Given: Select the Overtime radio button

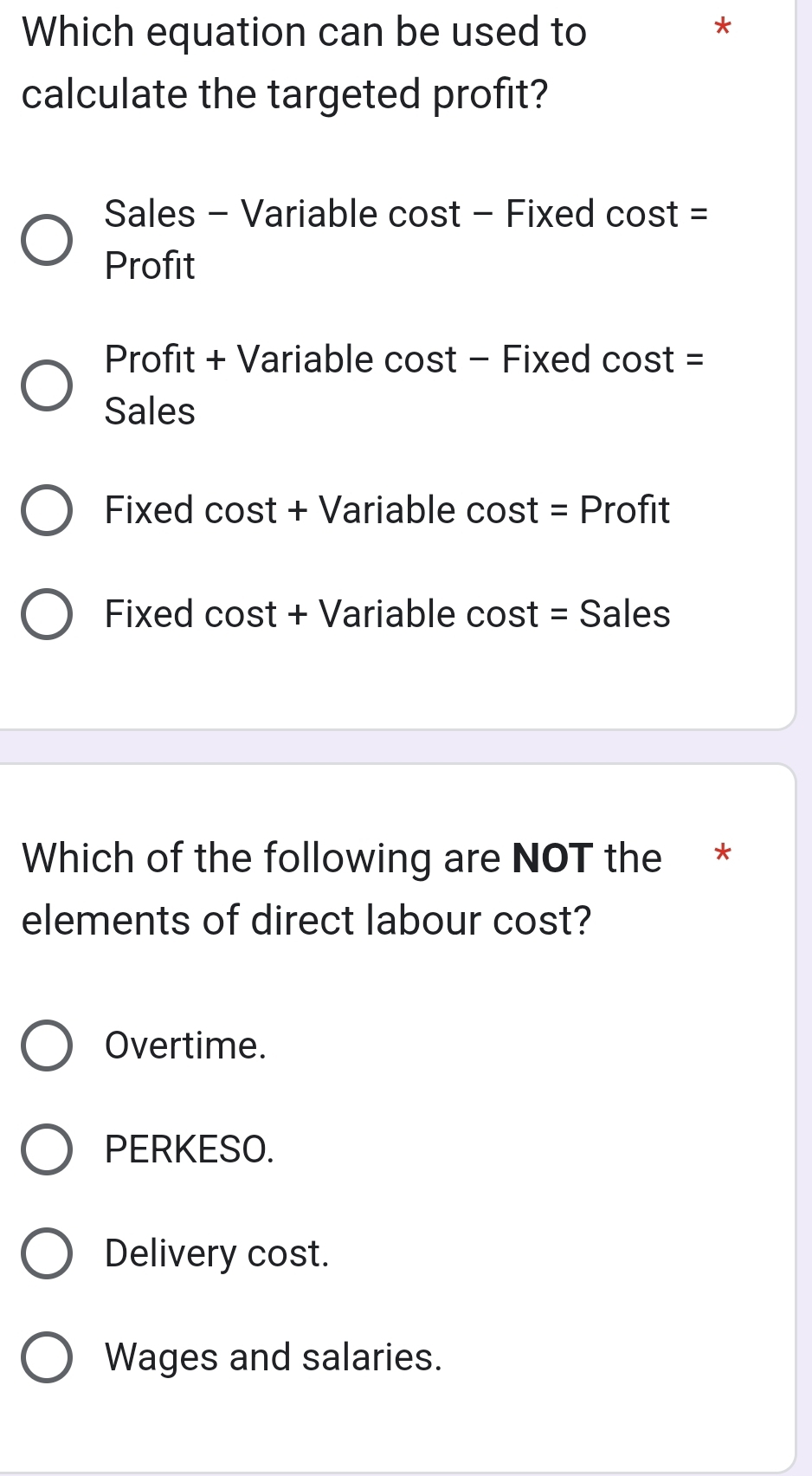Looking at the screenshot, I should pyautogui.click(x=47, y=1045).
